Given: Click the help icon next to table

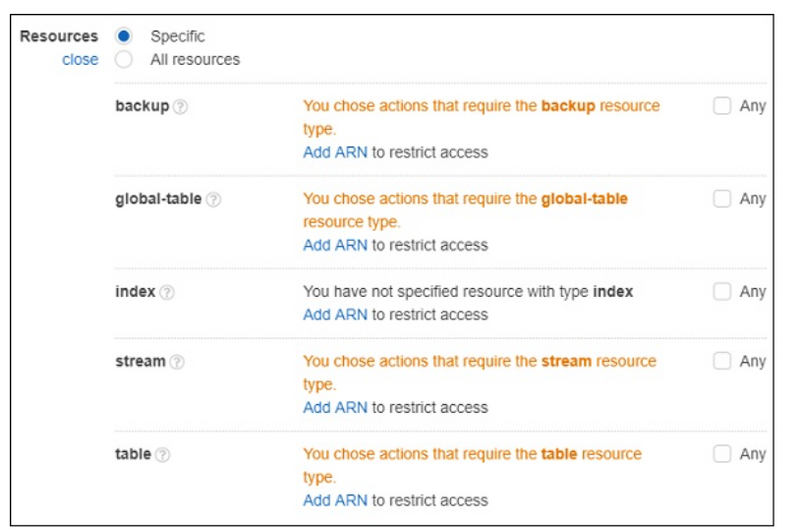Looking at the screenshot, I should 163,454.
